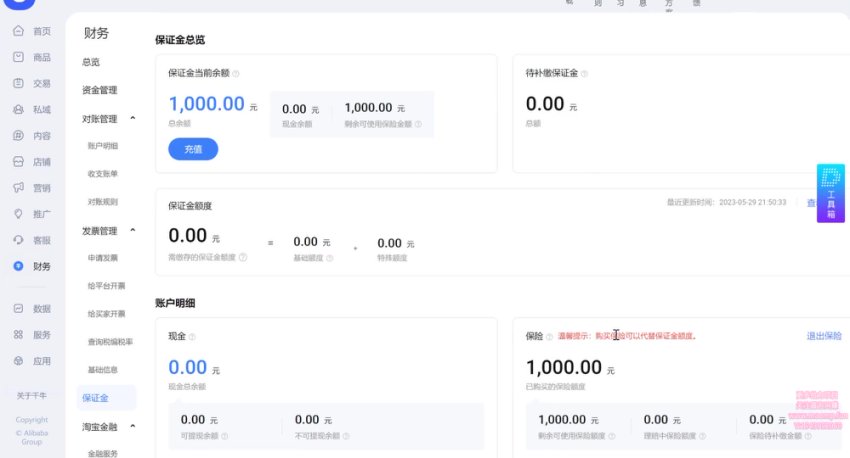The height and width of the screenshot is (458, 850).
Task: Click info icon next to 待补缴保证金
Action: 585,73
